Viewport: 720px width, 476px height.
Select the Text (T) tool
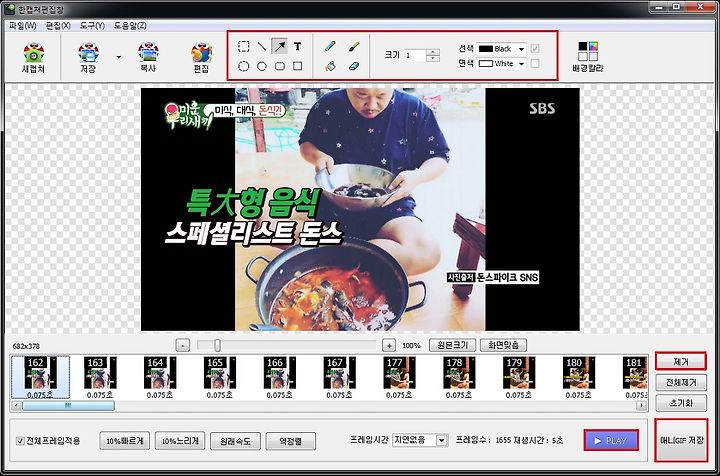(298, 46)
